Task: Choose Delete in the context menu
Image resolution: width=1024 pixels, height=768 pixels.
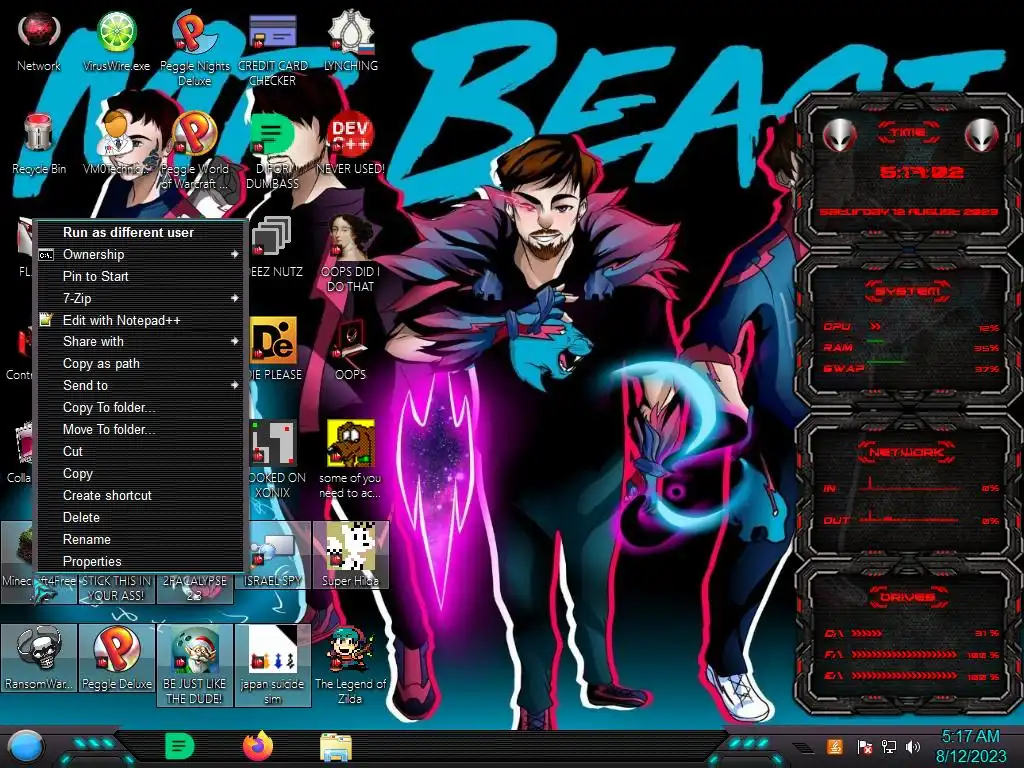Action: [x=140, y=517]
